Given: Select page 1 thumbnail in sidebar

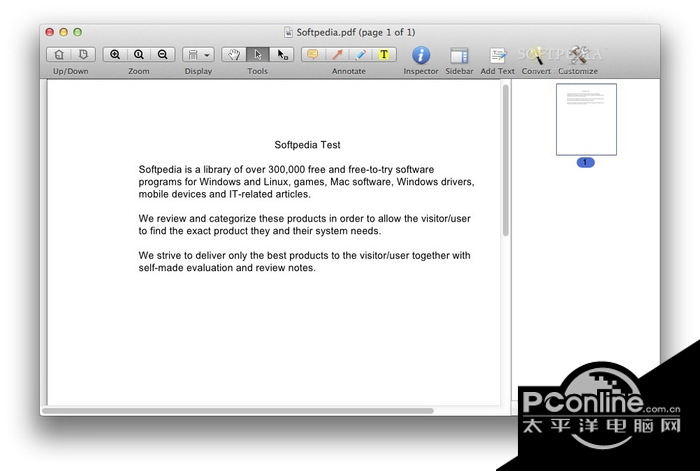Looking at the screenshot, I should [586, 119].
